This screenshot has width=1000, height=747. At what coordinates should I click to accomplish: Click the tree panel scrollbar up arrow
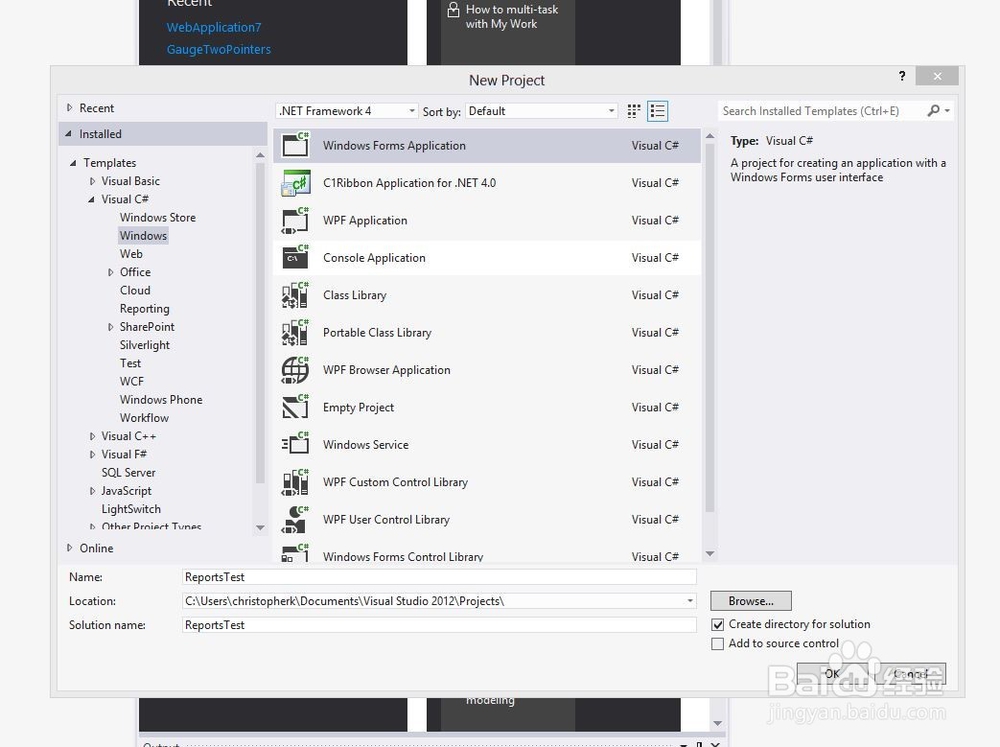point(260,155)
